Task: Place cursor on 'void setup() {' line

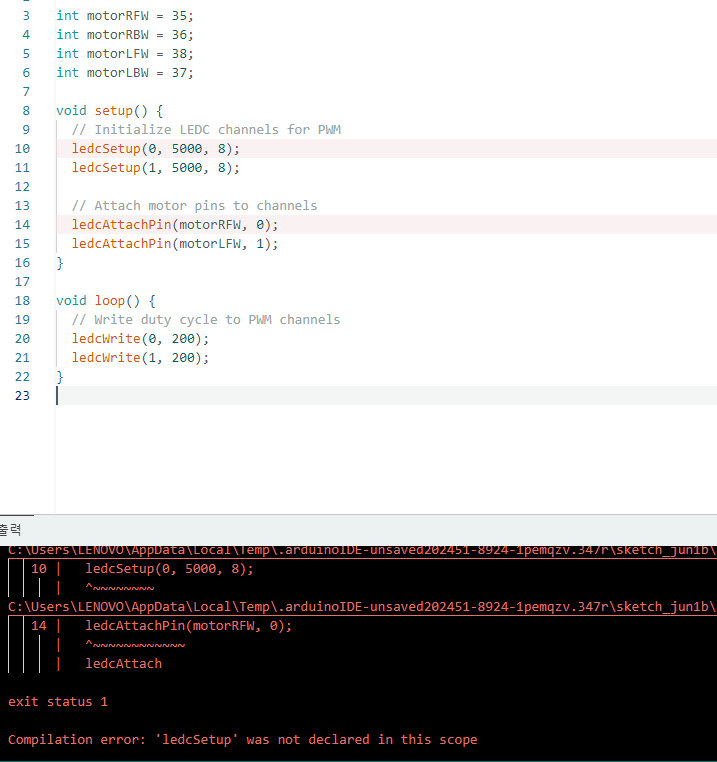Action: click(109, 111)
